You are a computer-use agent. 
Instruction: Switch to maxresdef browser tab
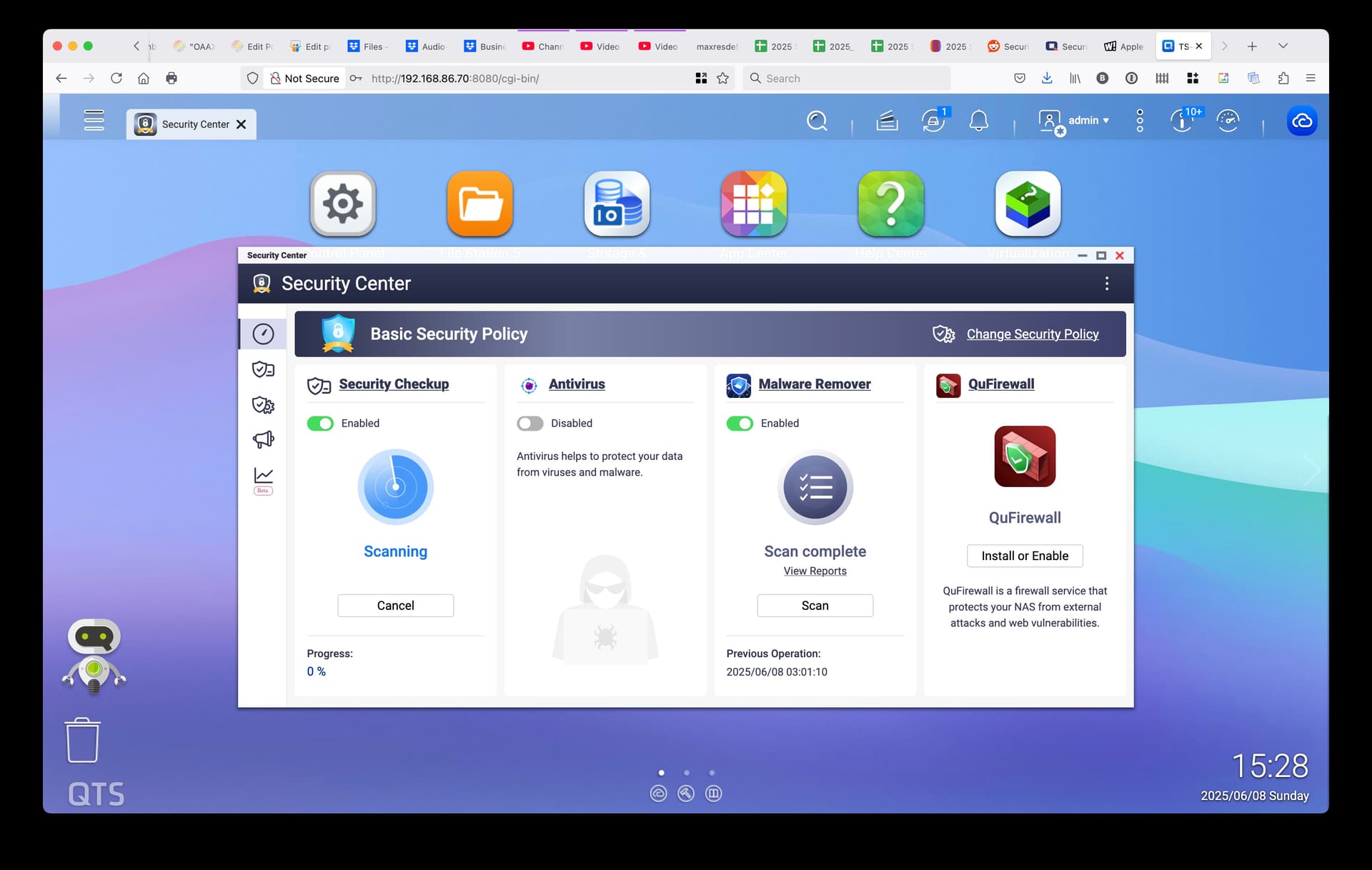point(717,46)
